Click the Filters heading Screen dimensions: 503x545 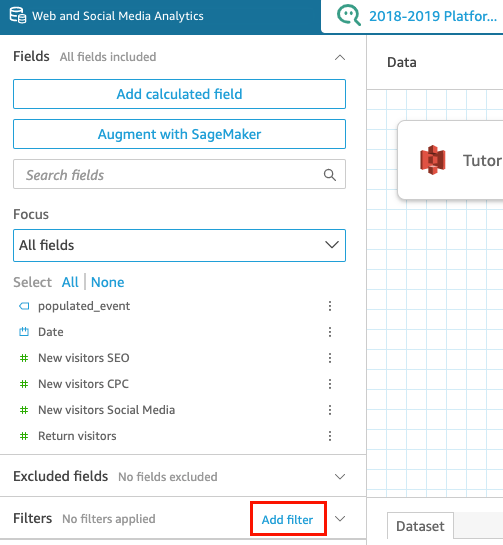pyautogui.click(x=33, y=518)
